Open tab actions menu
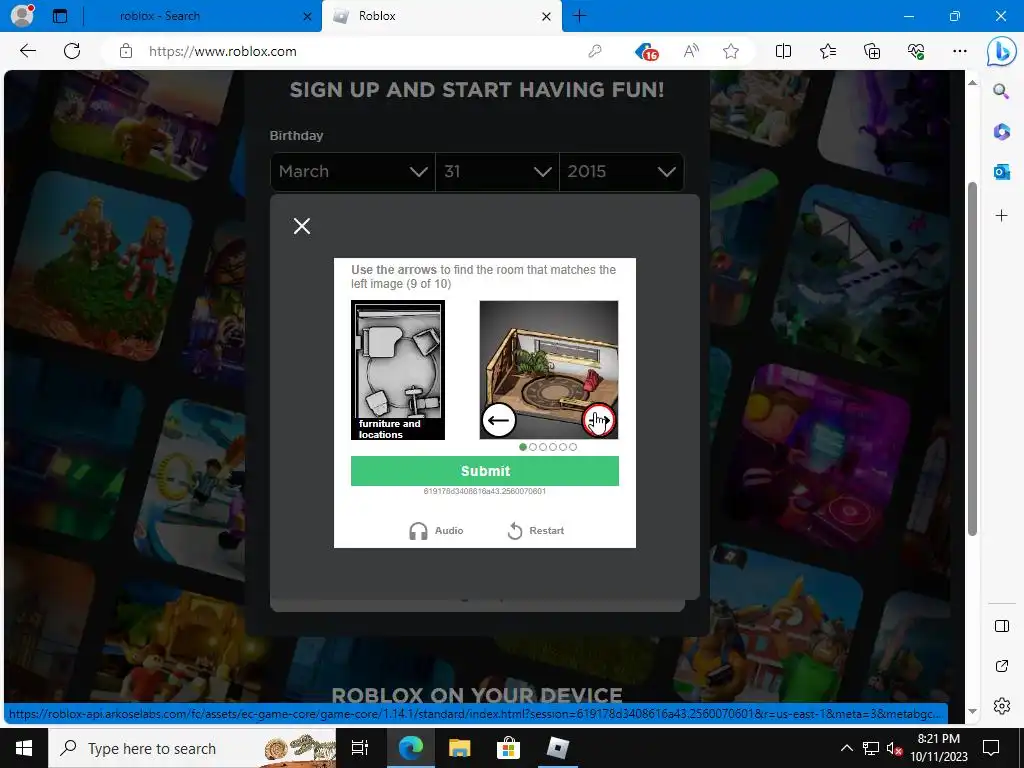This screenshot has height=768, width=1024. (x=60, y=16)
